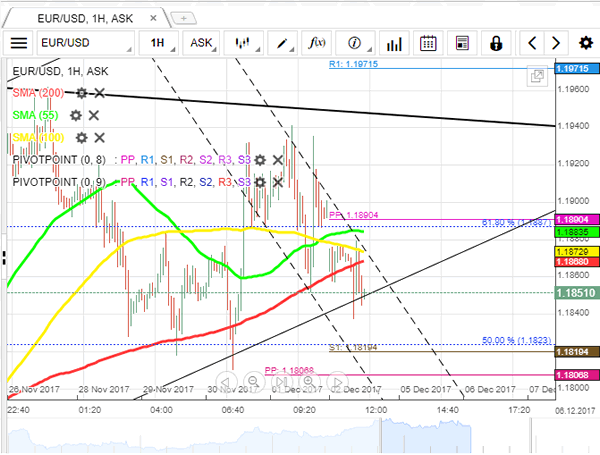The height and width of the screenshot is (455, 600).
Task: Add a new chart tab with plus
Action: (184, 18)
